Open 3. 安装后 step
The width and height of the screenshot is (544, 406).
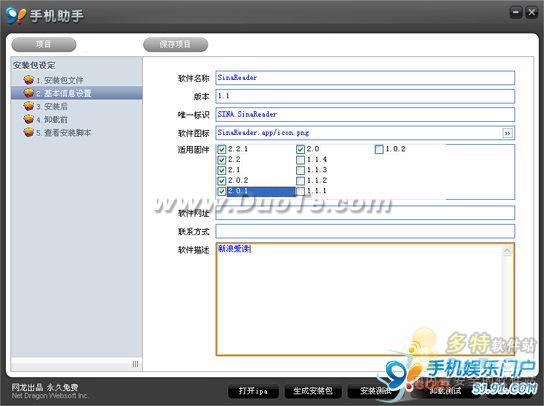tap(77, 106)
